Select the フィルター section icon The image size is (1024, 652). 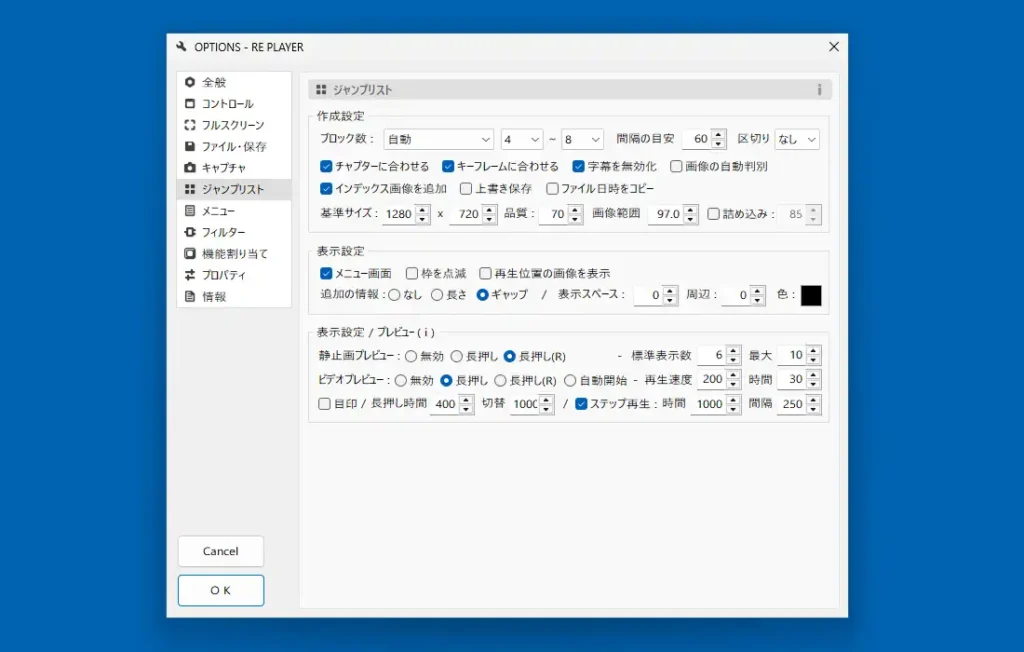point(189,230)
